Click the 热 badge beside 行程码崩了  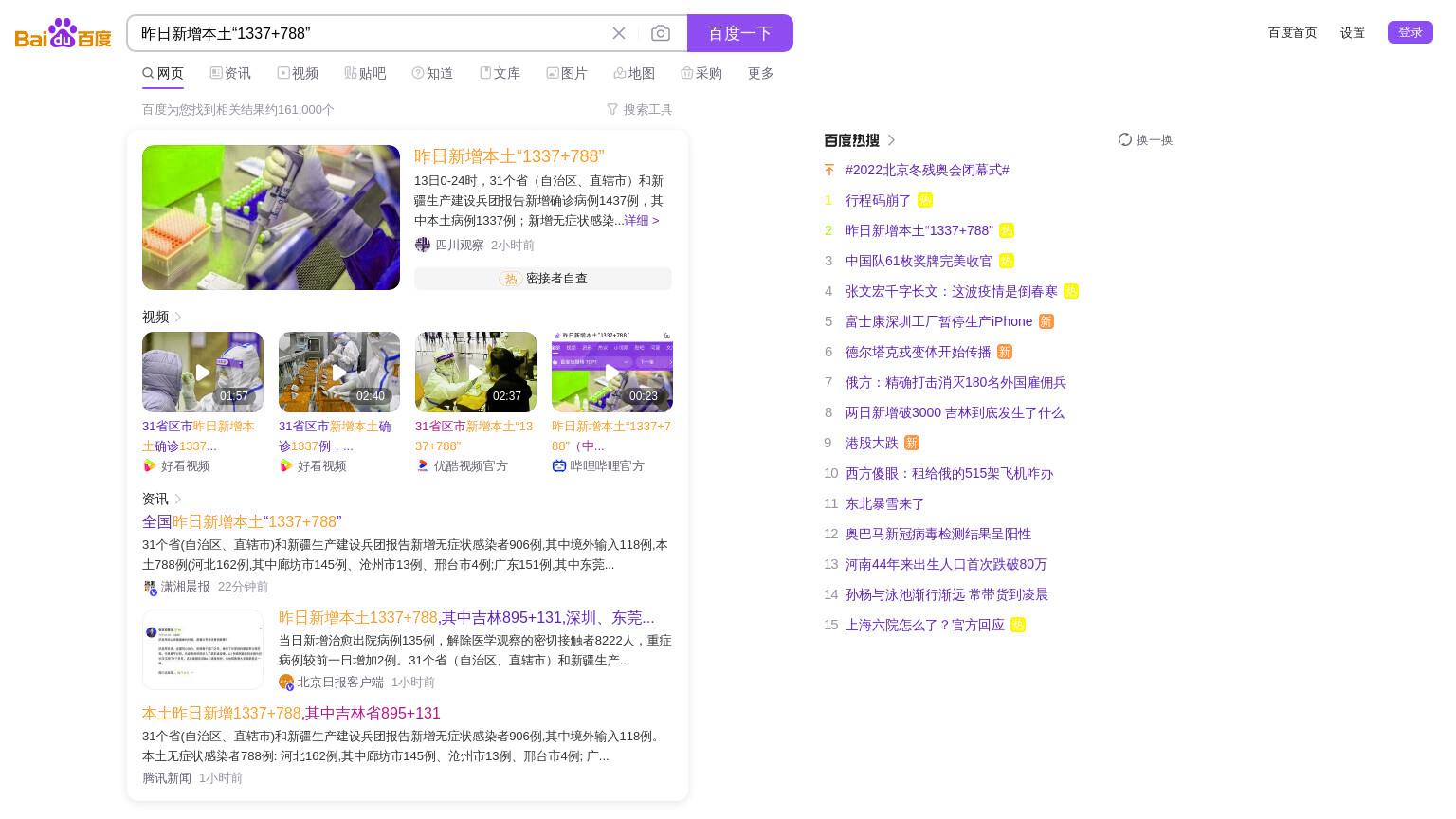925,200
